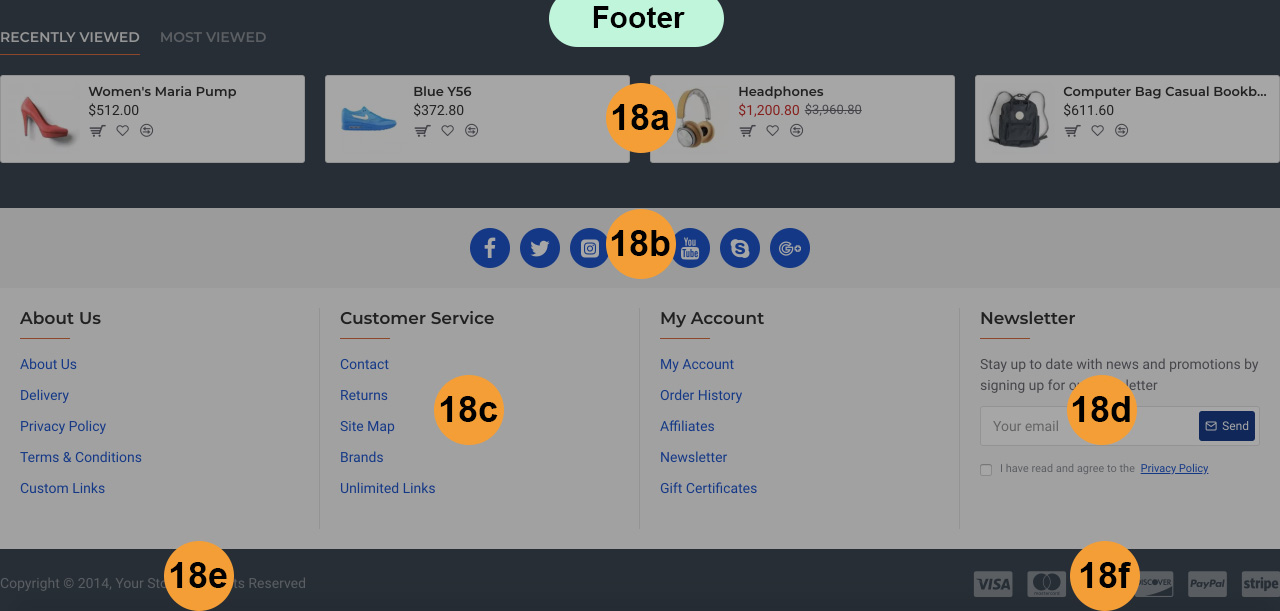1280x611 pixels.
Task: Add Women's Maria Pump to cart
Action: (97, 131)
